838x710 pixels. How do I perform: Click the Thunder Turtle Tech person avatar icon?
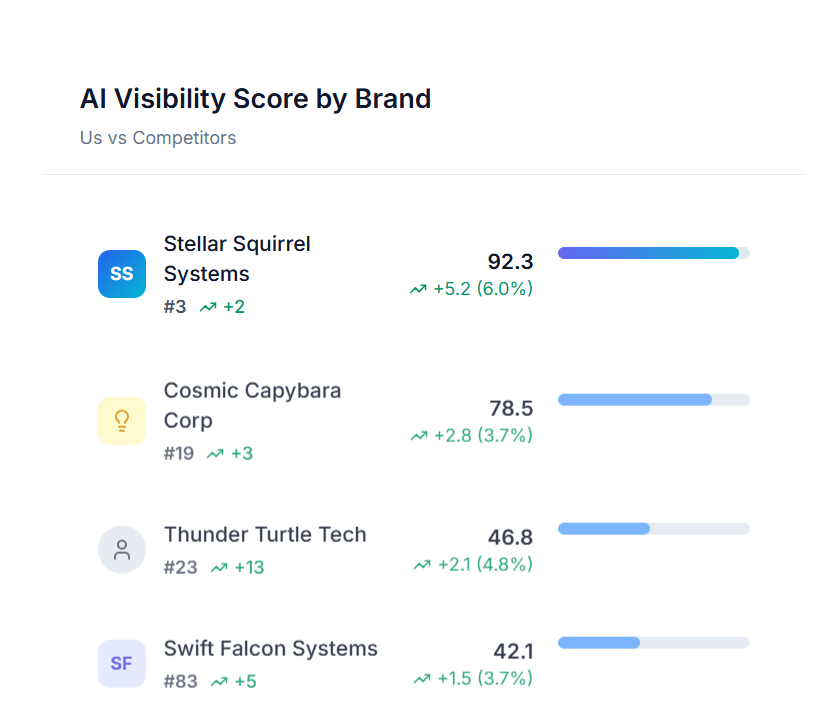coord(121,549)
